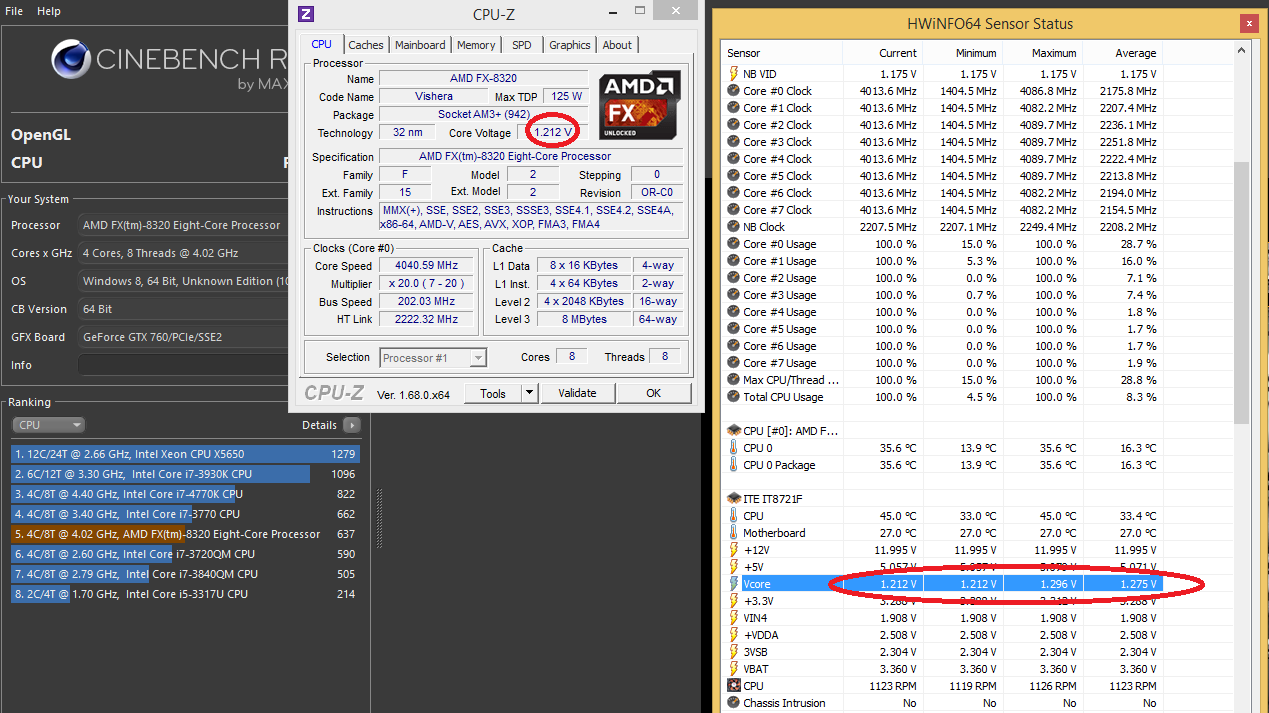Viewport: 1269px width, 713px height.
Task: Click the Info input field in Cinebench
Action: coord(183,365)
